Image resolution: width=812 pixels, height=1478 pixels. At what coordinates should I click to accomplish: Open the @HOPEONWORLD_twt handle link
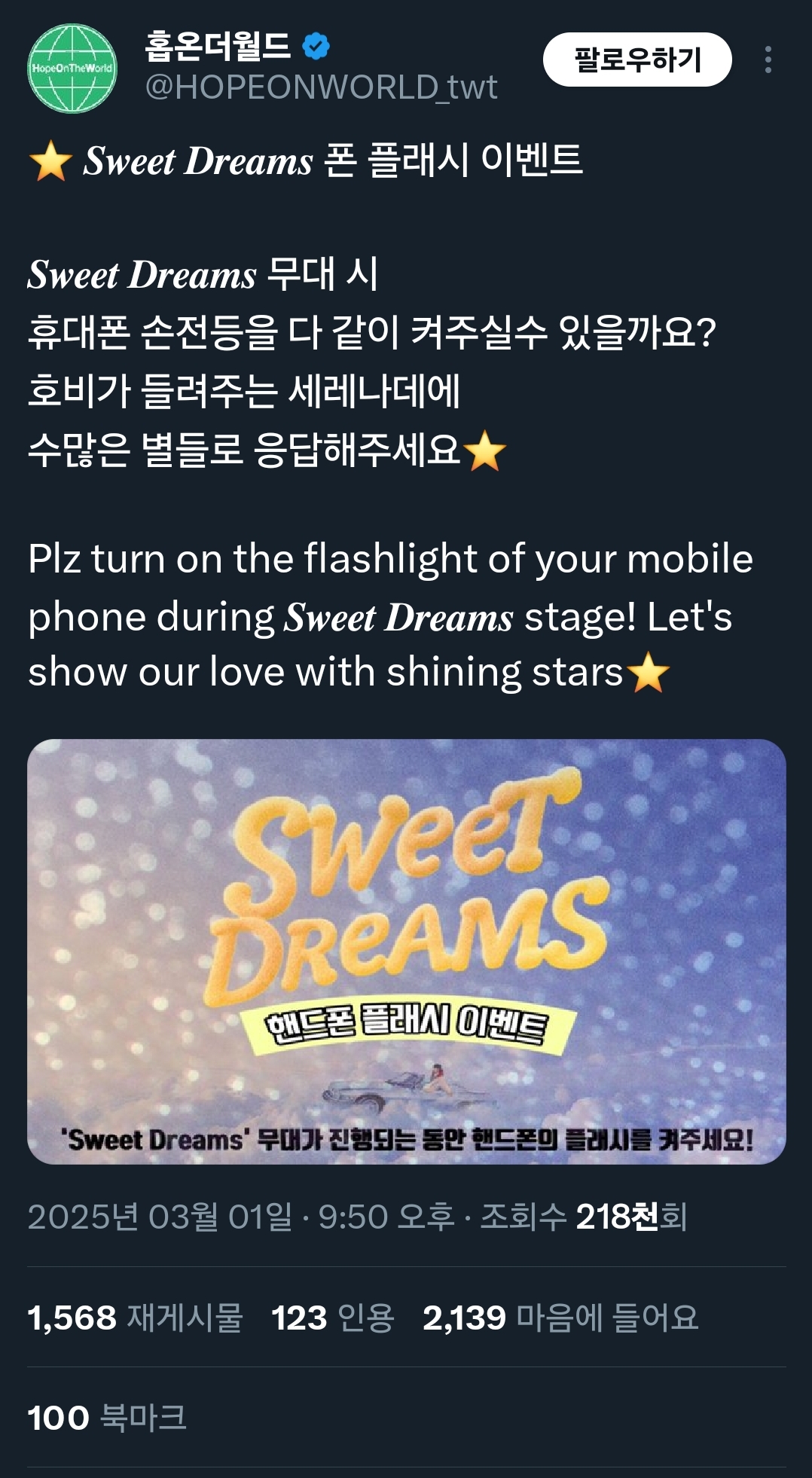321,87
